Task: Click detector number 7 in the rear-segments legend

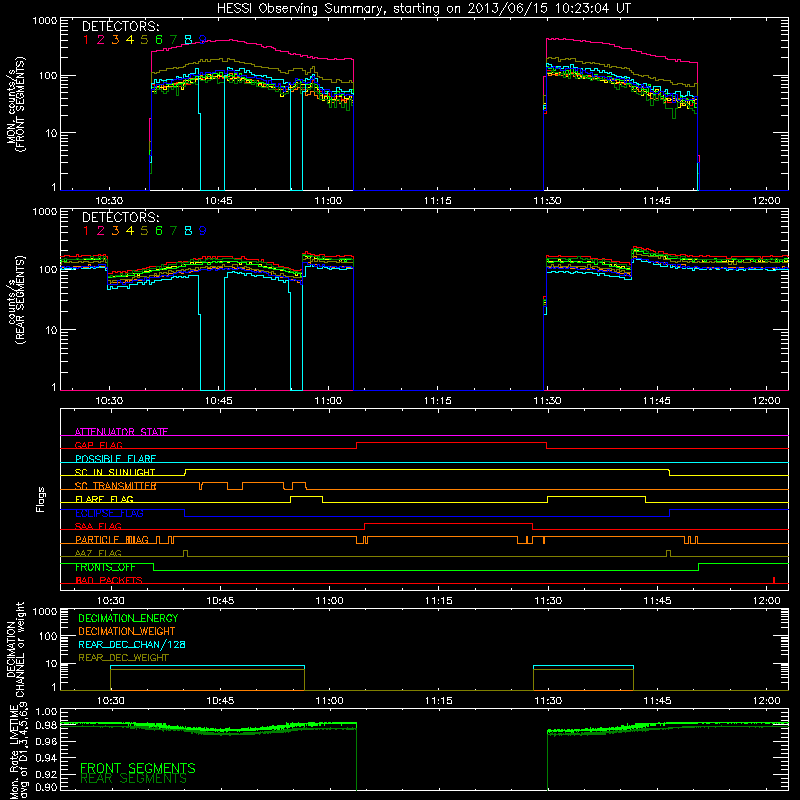Action: [173, 231]
